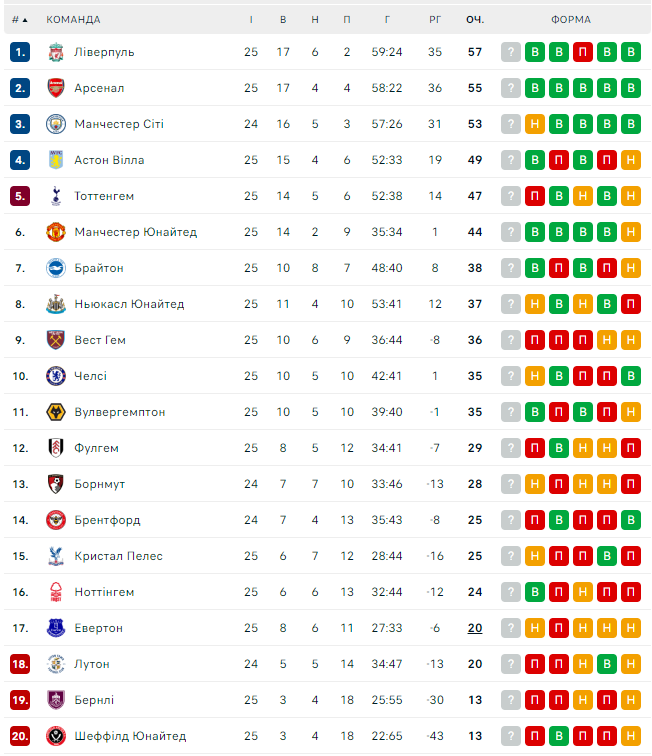Image resolution: width=652 pixels, height=756 pixels.
Task: Click the Everton club crest icon
Action: (x=55, y=628)
